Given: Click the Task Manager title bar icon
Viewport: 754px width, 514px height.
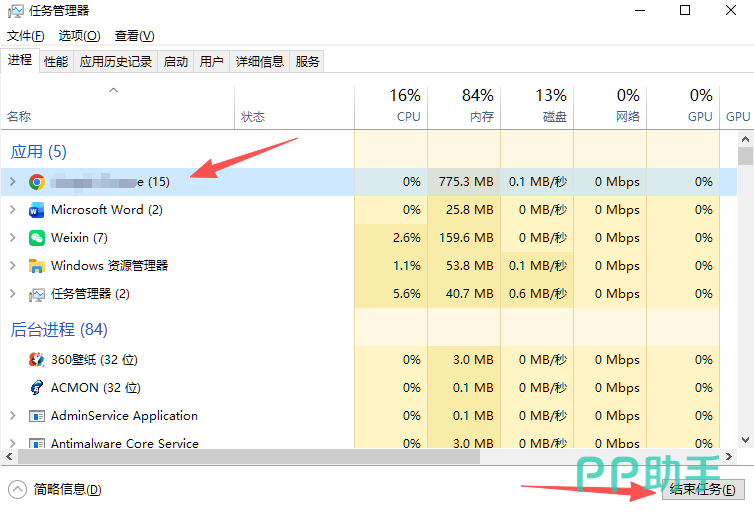Looking at the screenshot, I should (x=15, y=11).
